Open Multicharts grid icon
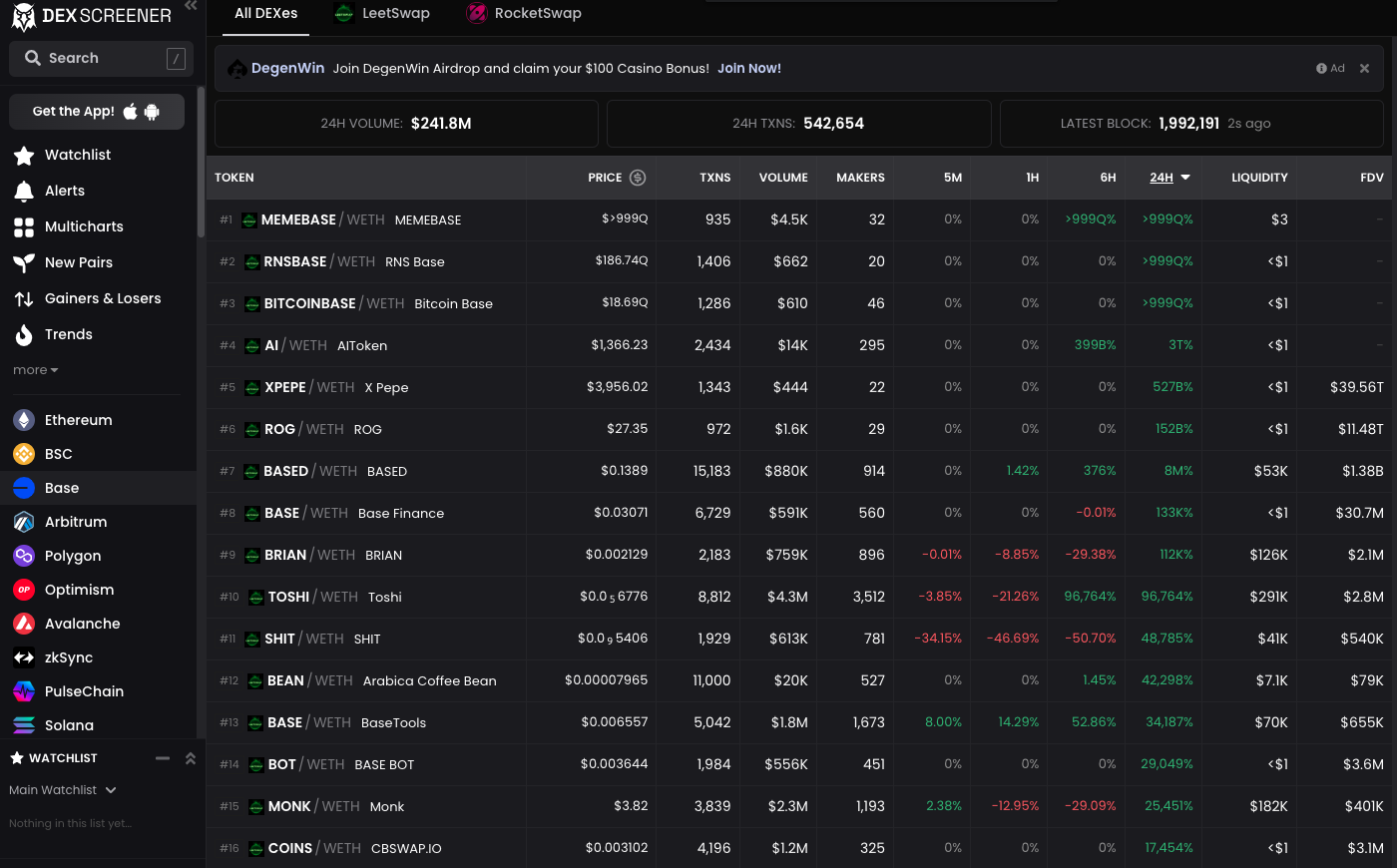Viewport: 1397px width, 868px height. (24, 227)
